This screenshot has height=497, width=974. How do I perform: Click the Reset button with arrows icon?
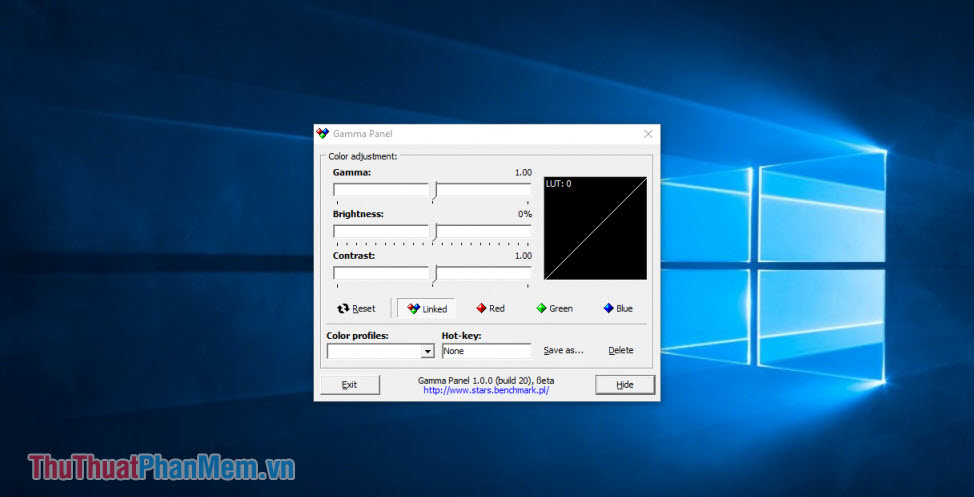pyautogui.click(x=357, y=309)
